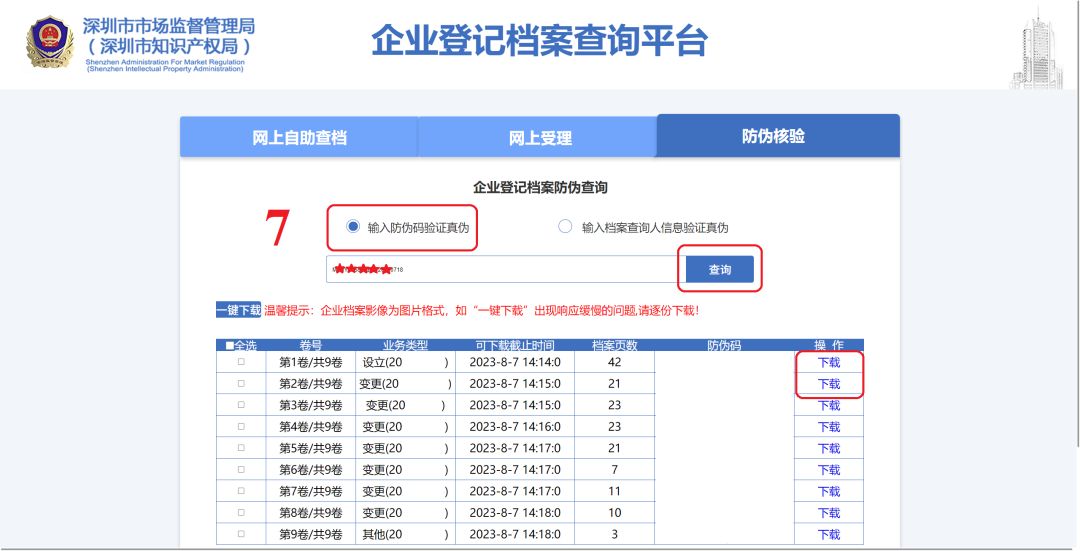Download volume 4 via its 下载 link

tap(829, 427)
